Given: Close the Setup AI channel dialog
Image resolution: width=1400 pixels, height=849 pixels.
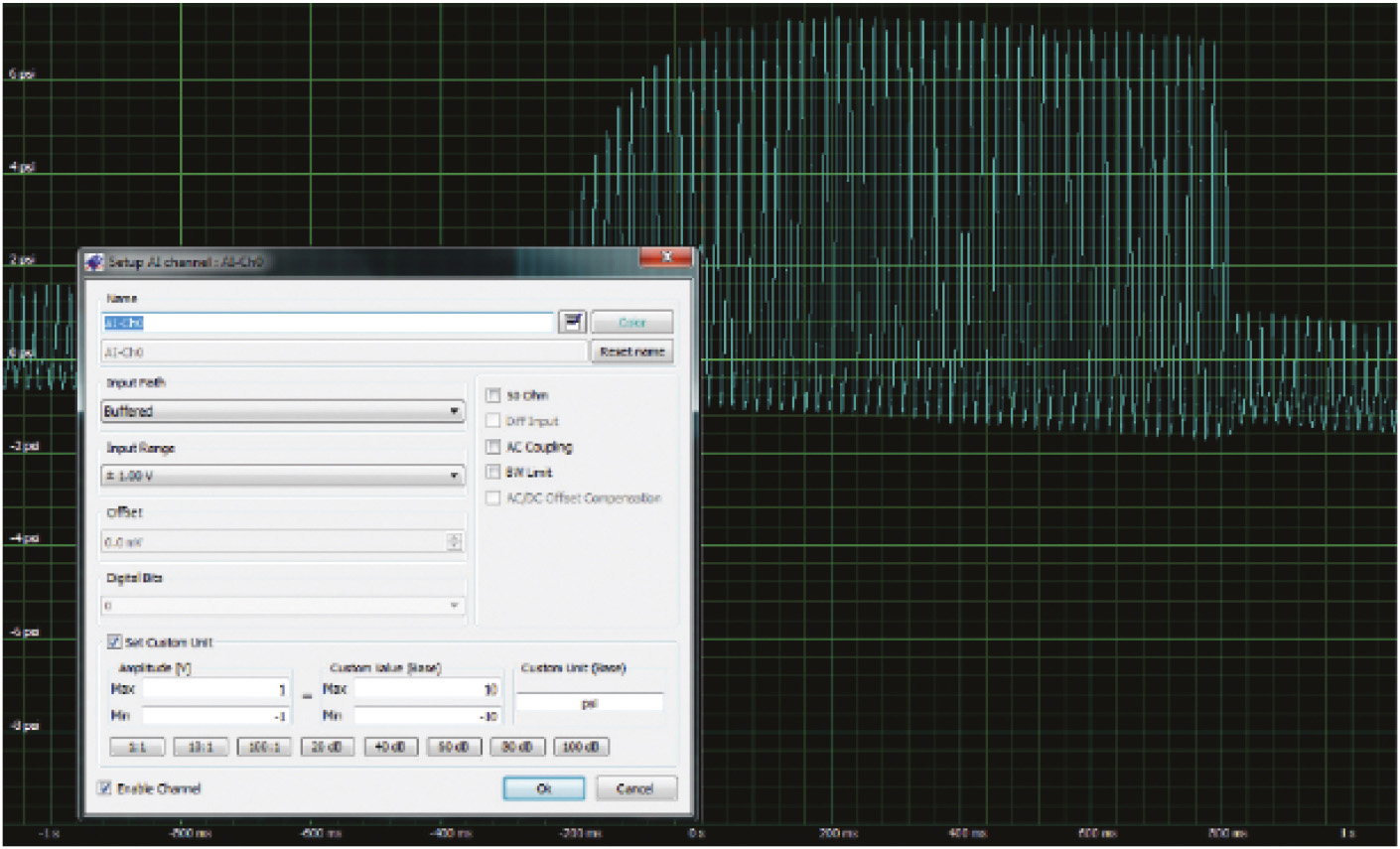Looking at the screenshot, I should pos(665,257).
